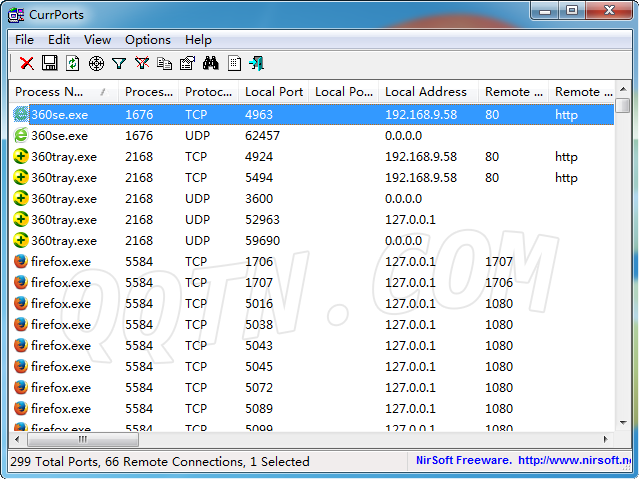Click the binoculars find icon
This screenshot has width=640, height=480.
(211, 64)
